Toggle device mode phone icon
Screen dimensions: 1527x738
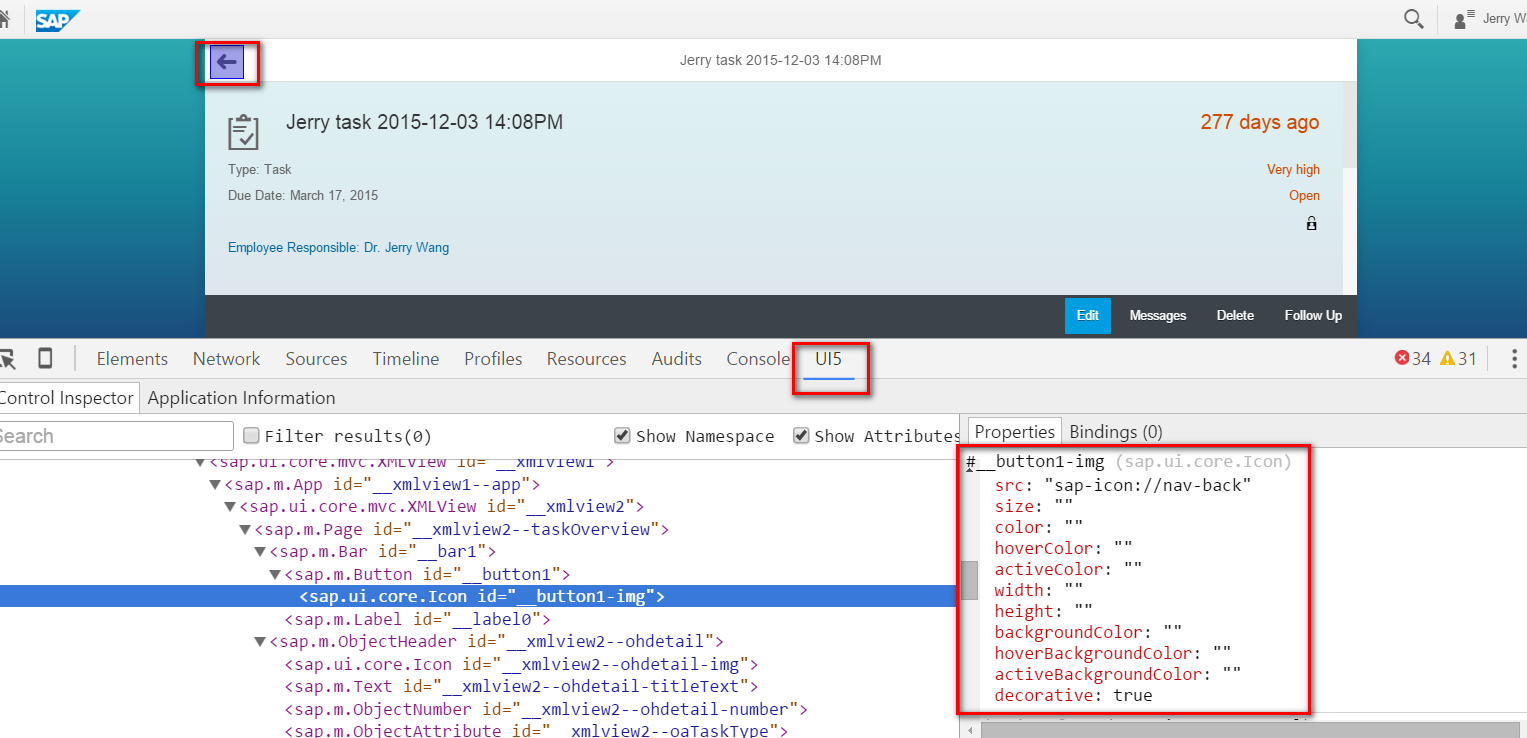pos(45,358)
